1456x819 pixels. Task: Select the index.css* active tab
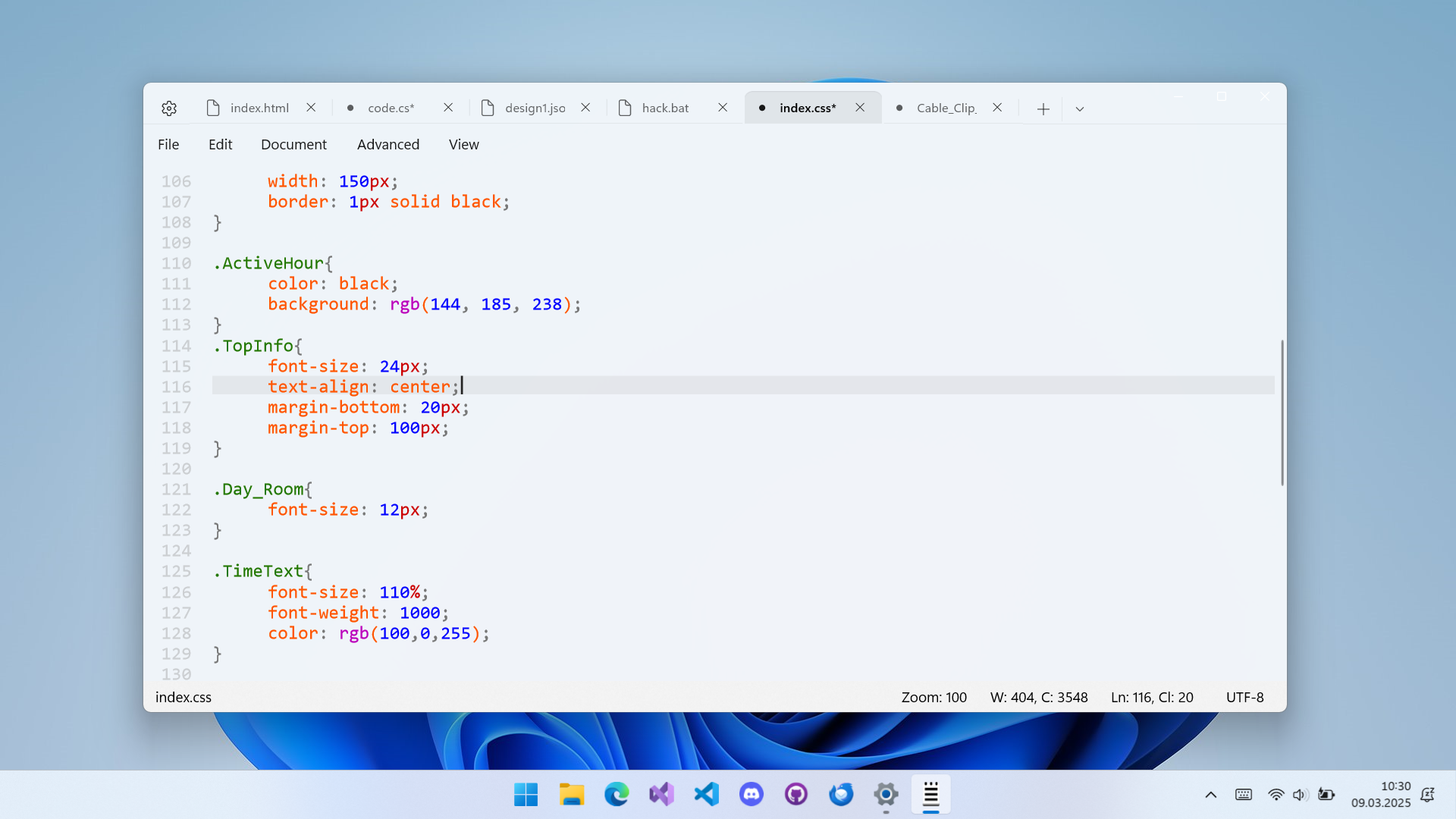pos(808,108)
